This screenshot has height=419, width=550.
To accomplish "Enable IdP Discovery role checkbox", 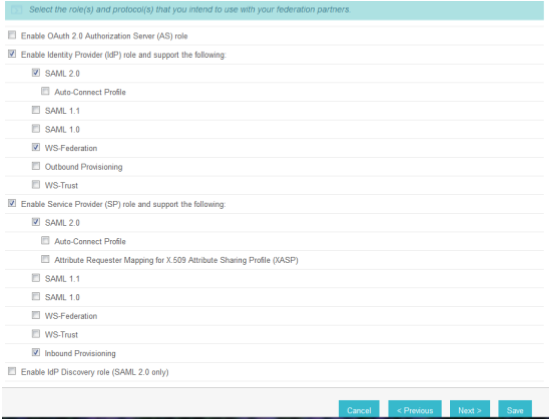I will tap(12, 371).
